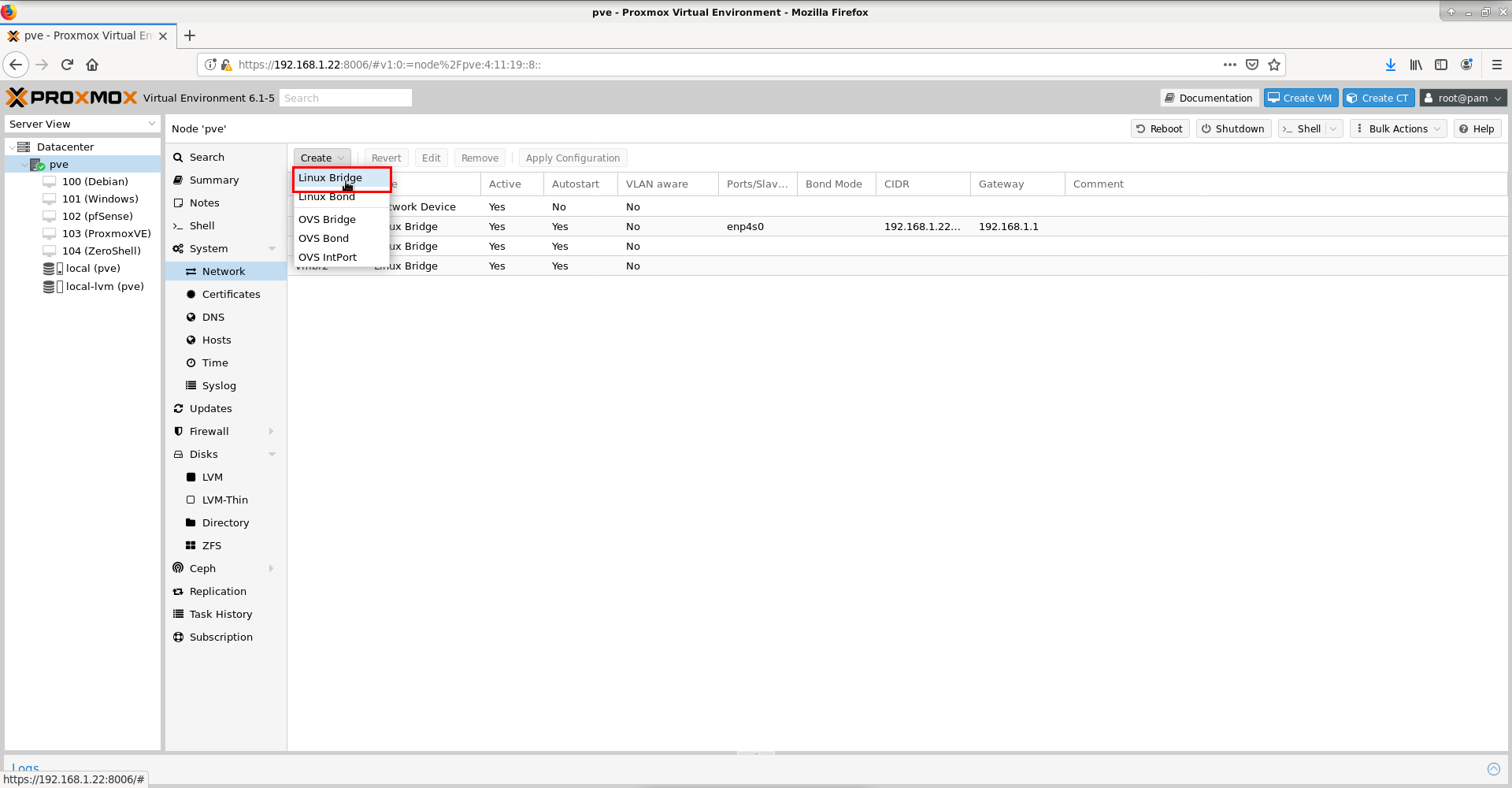Select VM 102 (pfSense) in the tree
1512x788 pixels.
point(97,217)
